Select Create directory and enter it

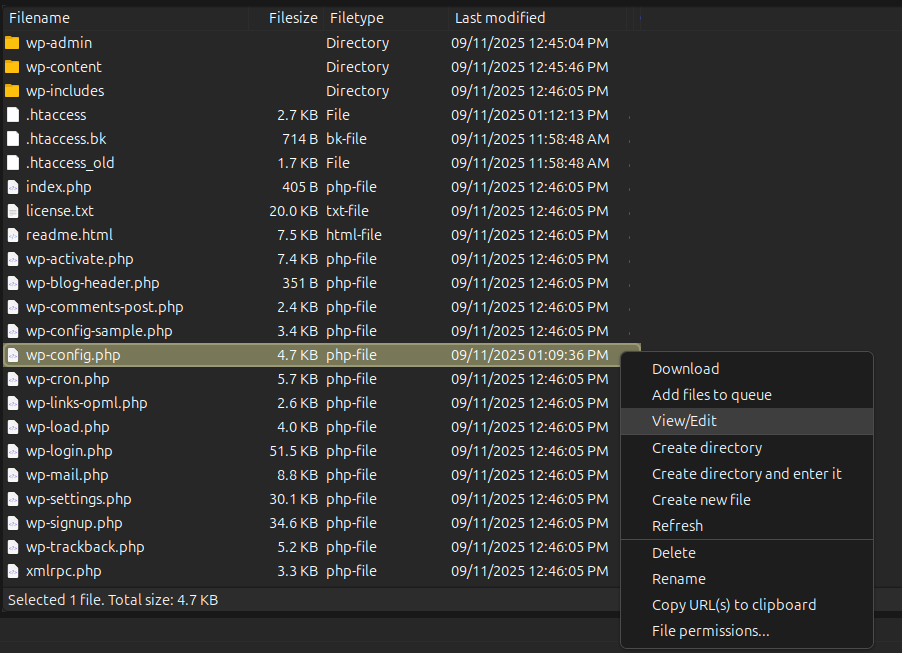[x=747, y=473]
